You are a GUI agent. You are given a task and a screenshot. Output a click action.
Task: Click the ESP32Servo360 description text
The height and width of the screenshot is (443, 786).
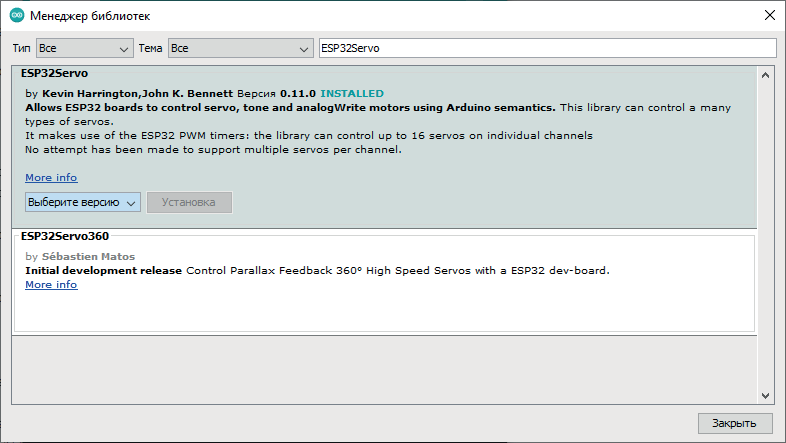coord(317,270)
